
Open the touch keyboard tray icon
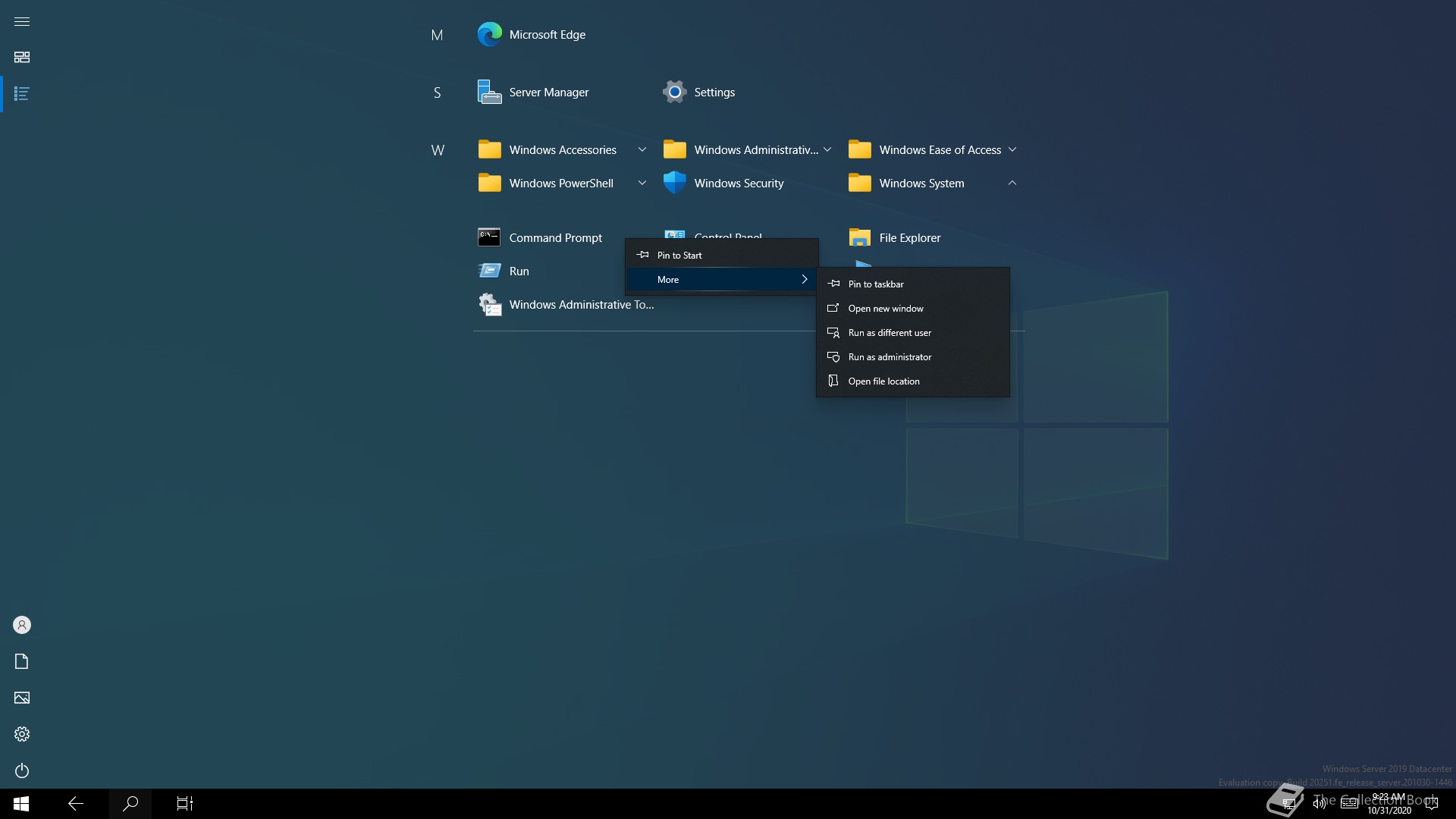(x=1349, y=804)
